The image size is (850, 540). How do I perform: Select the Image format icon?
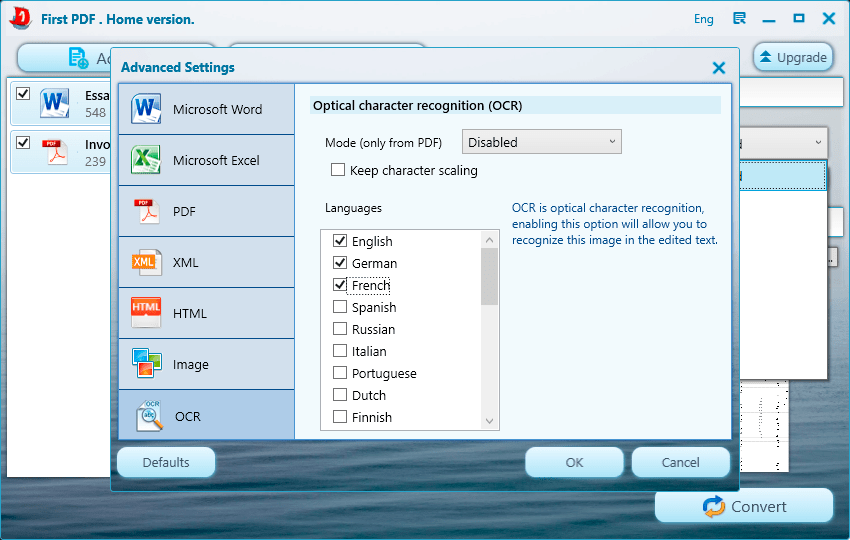pyautogui.click(x=146, y=364)
